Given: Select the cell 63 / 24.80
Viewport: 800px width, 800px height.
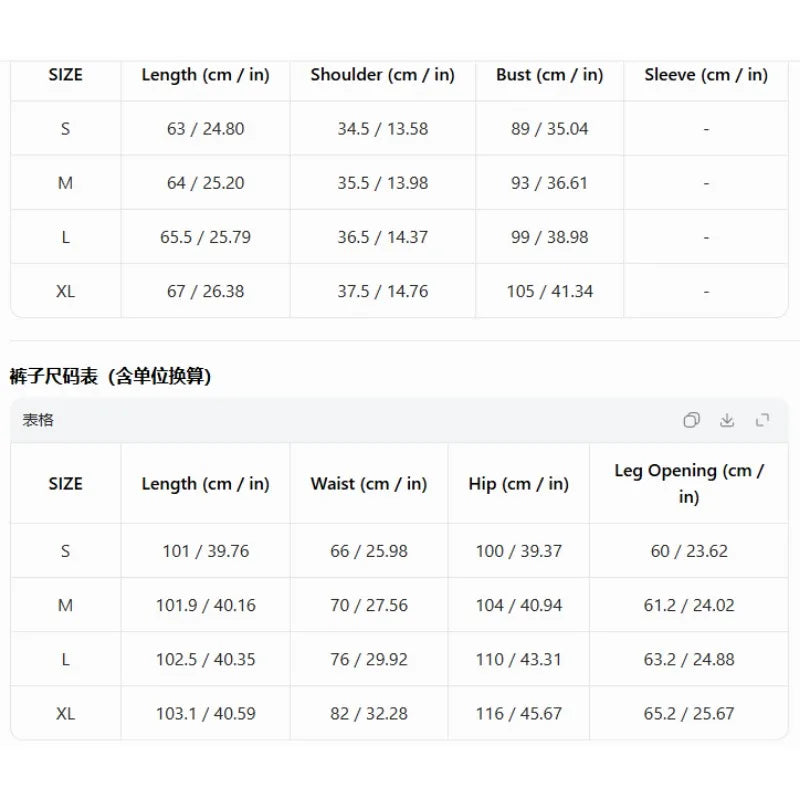Looking at the screenshot, I should 206,129.
